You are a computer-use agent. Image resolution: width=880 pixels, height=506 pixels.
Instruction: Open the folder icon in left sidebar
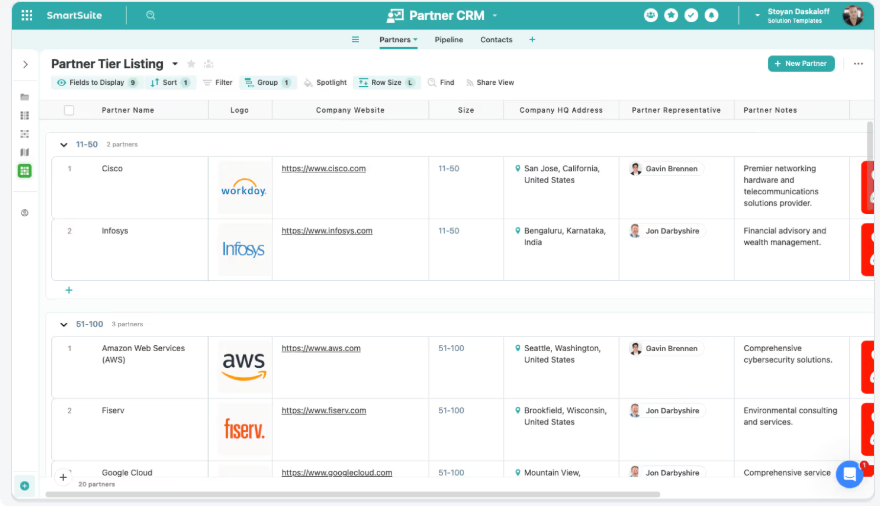(x=25, y=97)
